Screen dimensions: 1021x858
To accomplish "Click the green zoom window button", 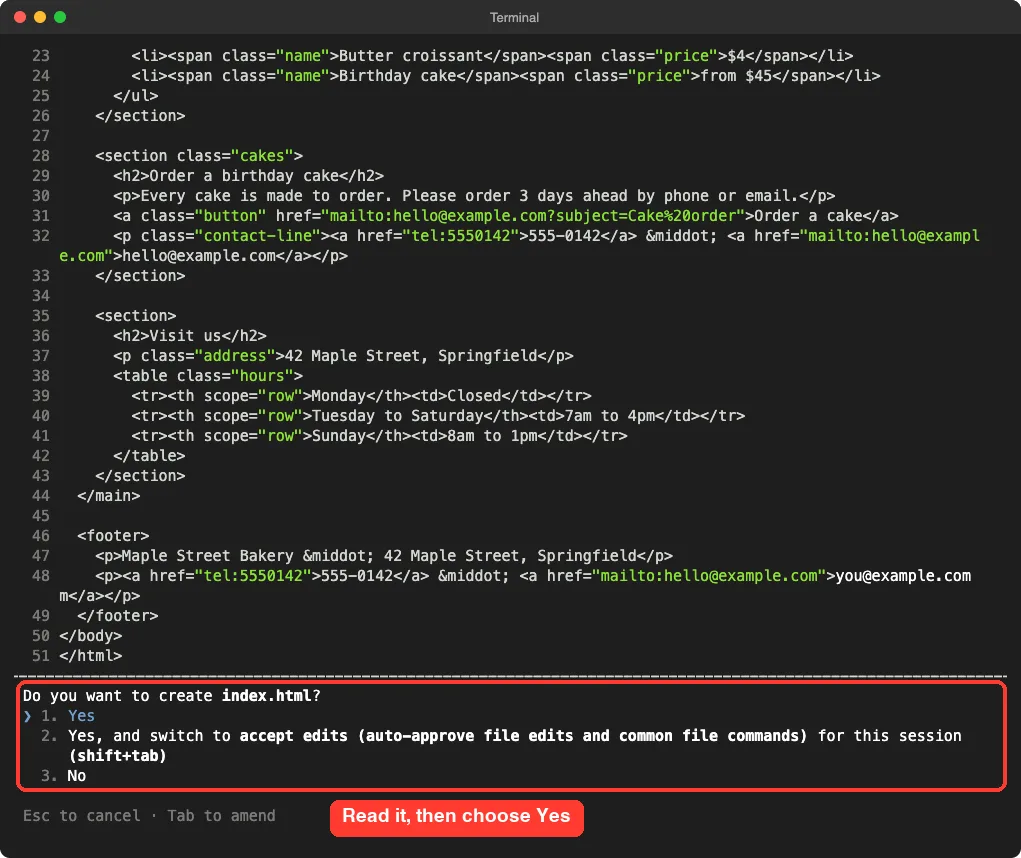I will click(x=60, y=17).
